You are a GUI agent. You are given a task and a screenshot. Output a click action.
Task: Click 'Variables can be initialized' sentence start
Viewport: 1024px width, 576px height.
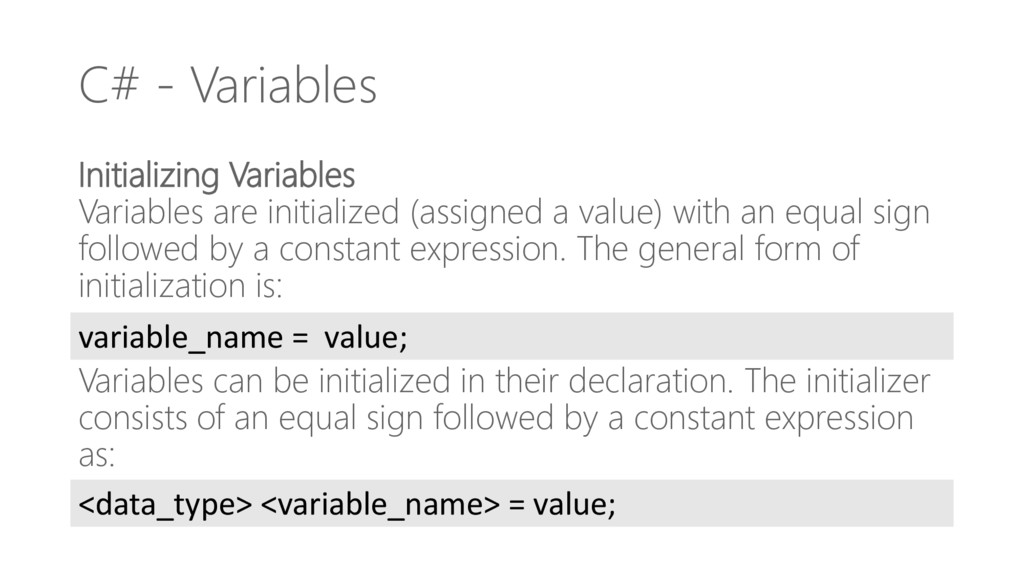[264, 381]
